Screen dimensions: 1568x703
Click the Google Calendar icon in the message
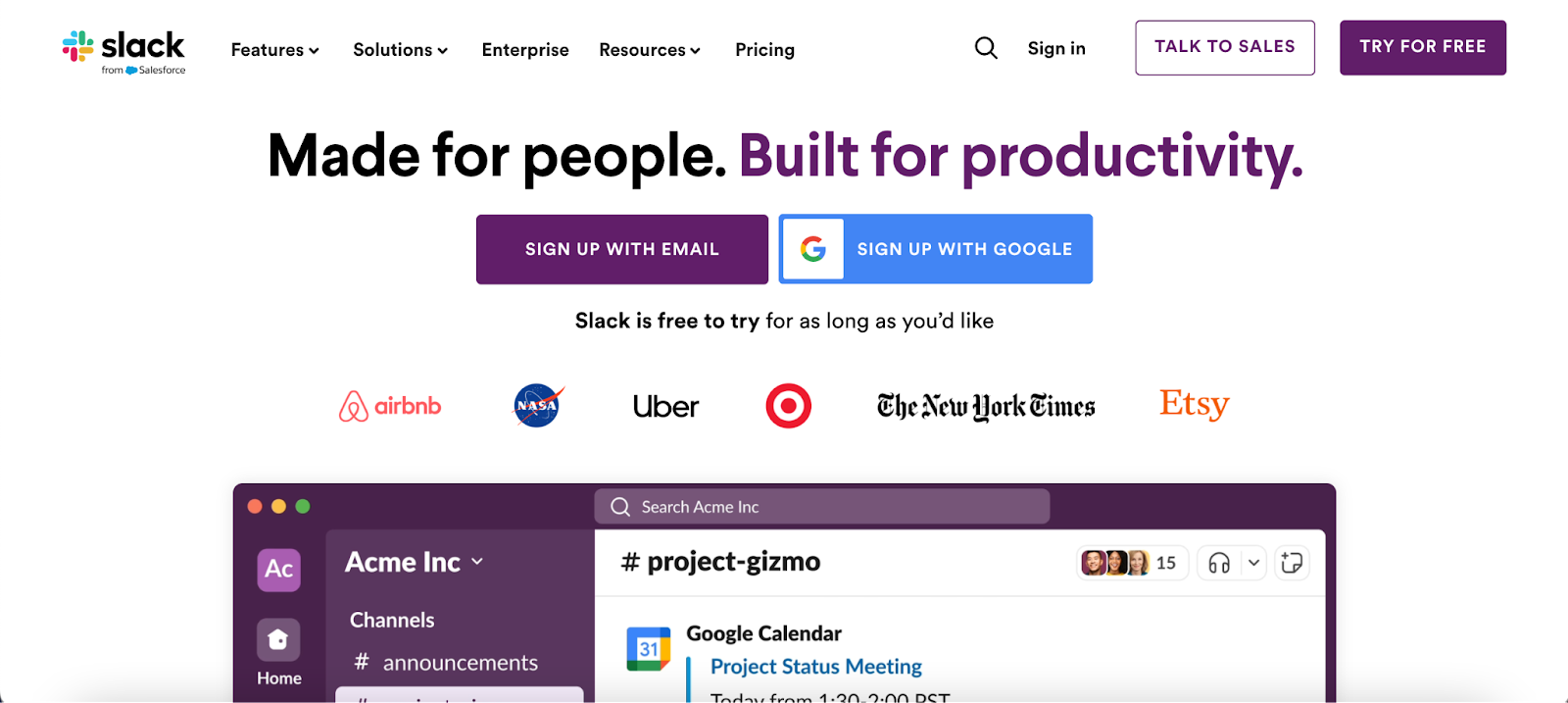649,646
